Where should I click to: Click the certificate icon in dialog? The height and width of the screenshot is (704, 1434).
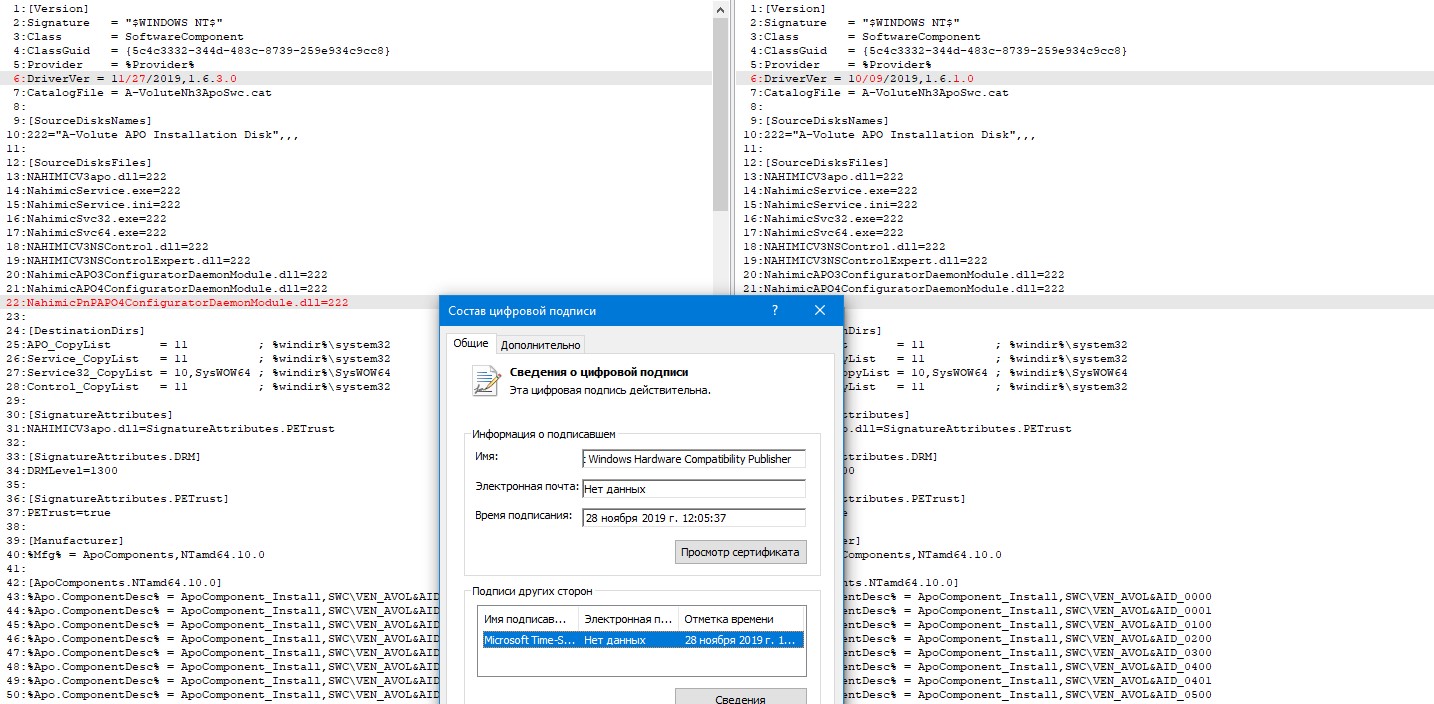click(x=487, y=381)
